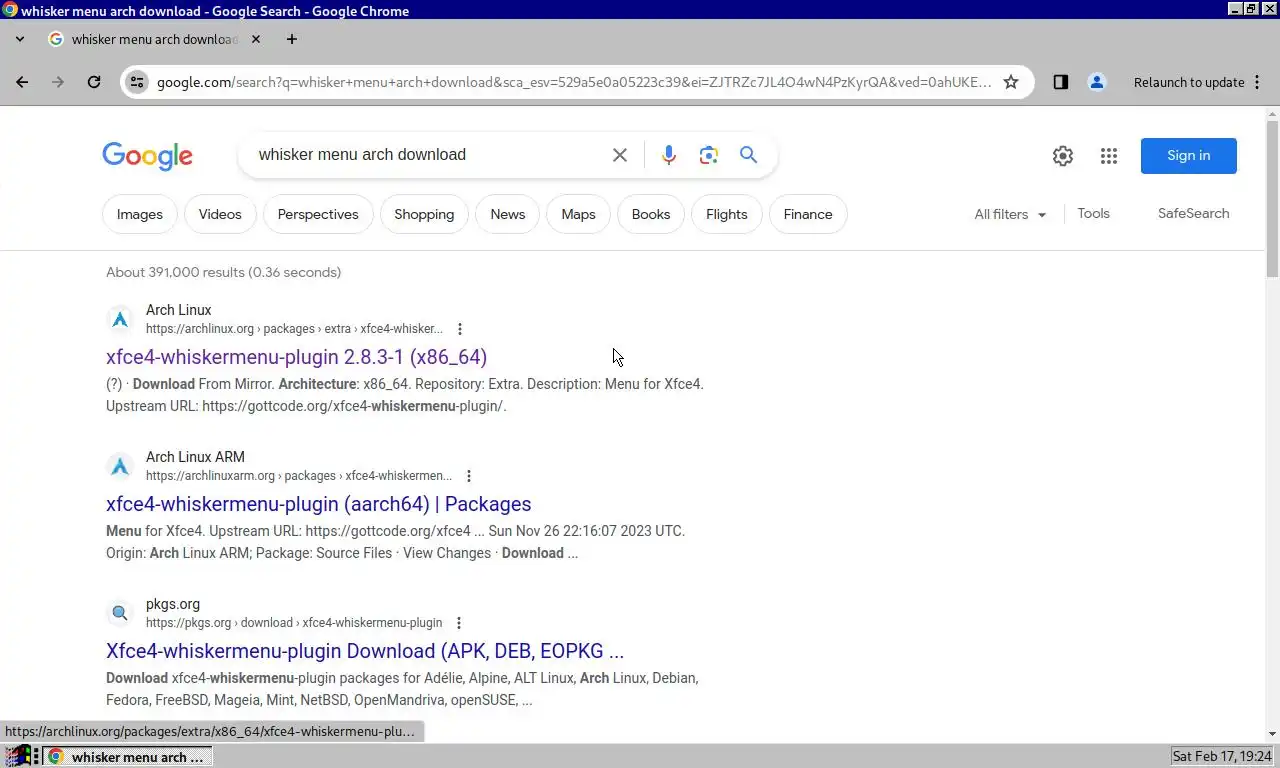Click the Arch Linux site favicon
The height and width of the screenshot is (768, 1280).
120,319
